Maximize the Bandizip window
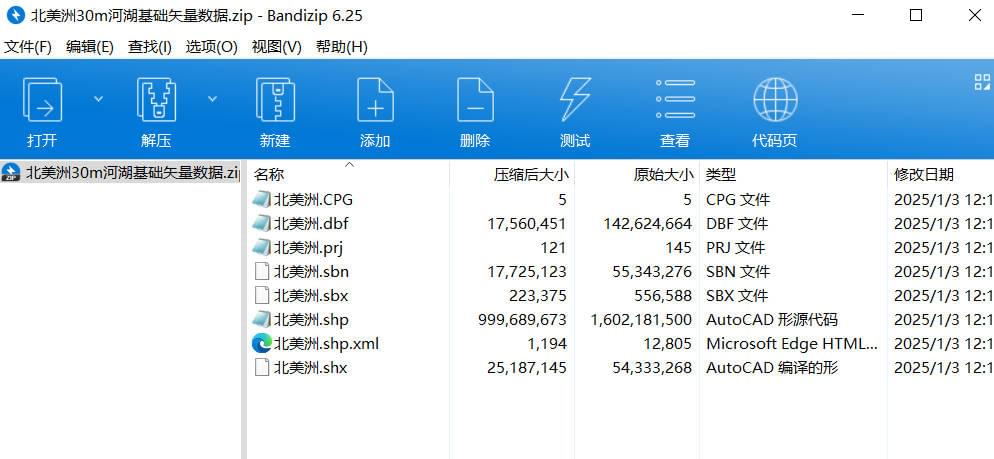Image resolution: width=994 pixels, height=459 pixels. pos(916,16)
